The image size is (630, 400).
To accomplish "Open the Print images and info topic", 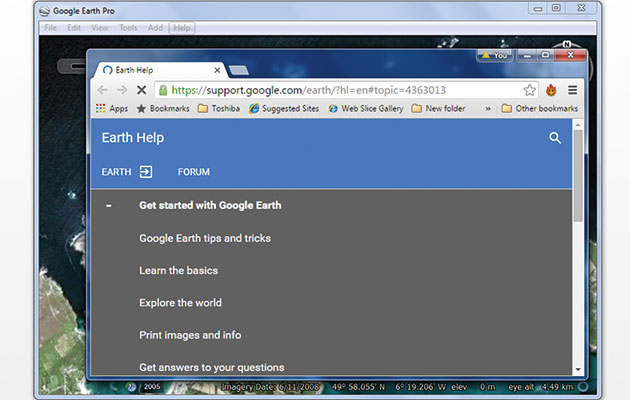I will [x=190, y=335].
